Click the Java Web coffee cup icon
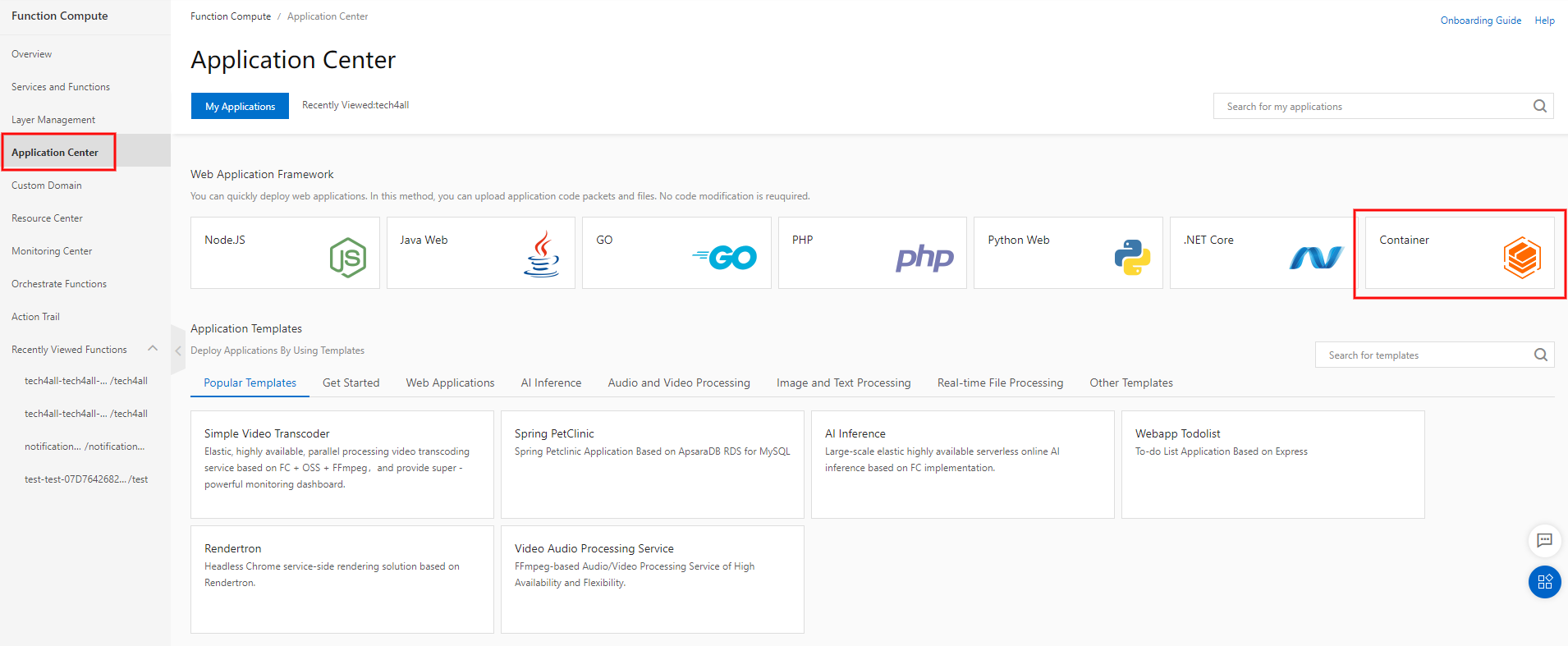 click(542, 254)
